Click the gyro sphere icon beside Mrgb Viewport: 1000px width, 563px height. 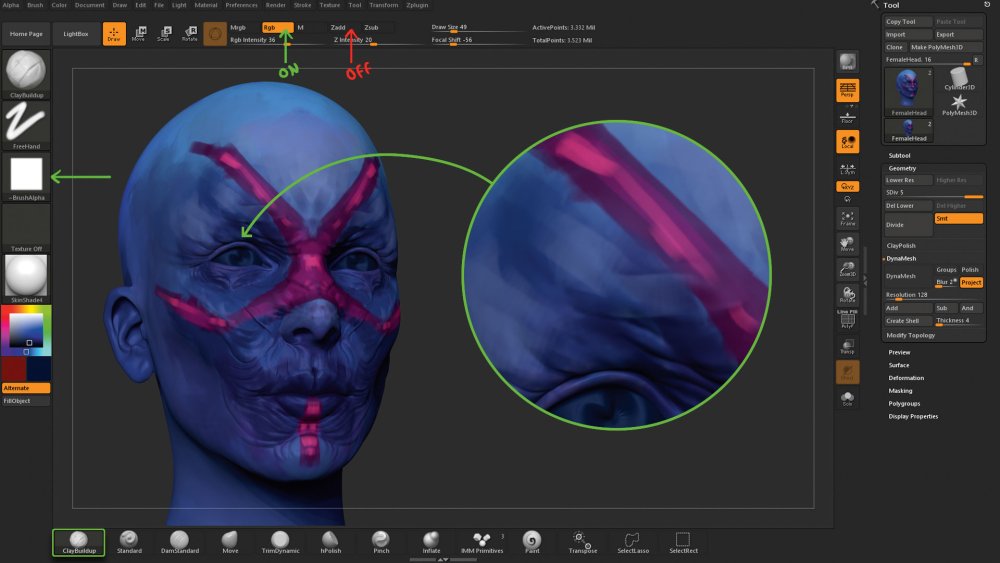pyautogui.click(x=215, y=34)
